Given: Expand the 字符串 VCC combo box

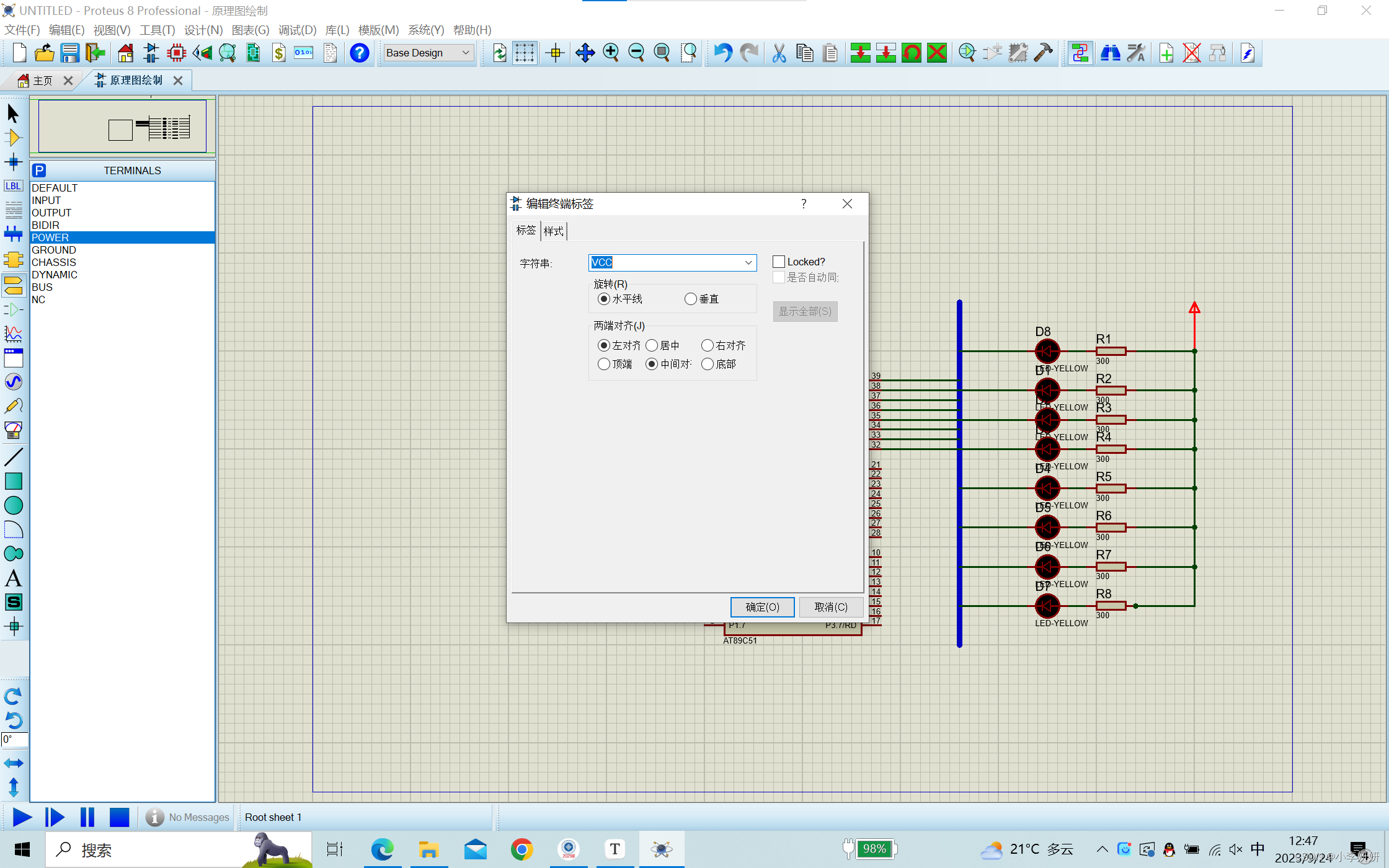Looking at the screenshot, I should tap(748, 263).
